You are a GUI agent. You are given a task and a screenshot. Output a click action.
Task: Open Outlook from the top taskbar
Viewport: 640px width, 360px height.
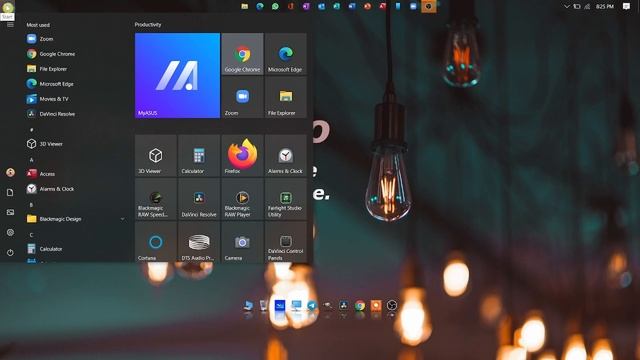point(321,6)
